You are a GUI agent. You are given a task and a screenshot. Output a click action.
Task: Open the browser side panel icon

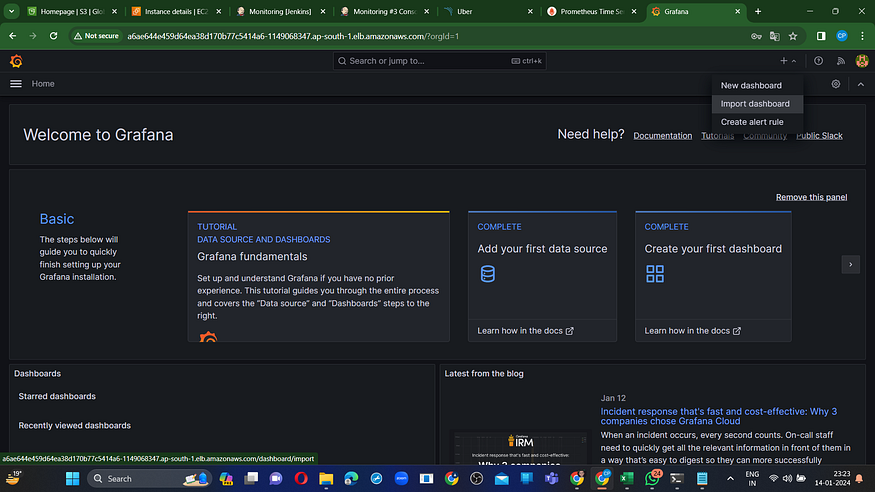pos(821,36)
